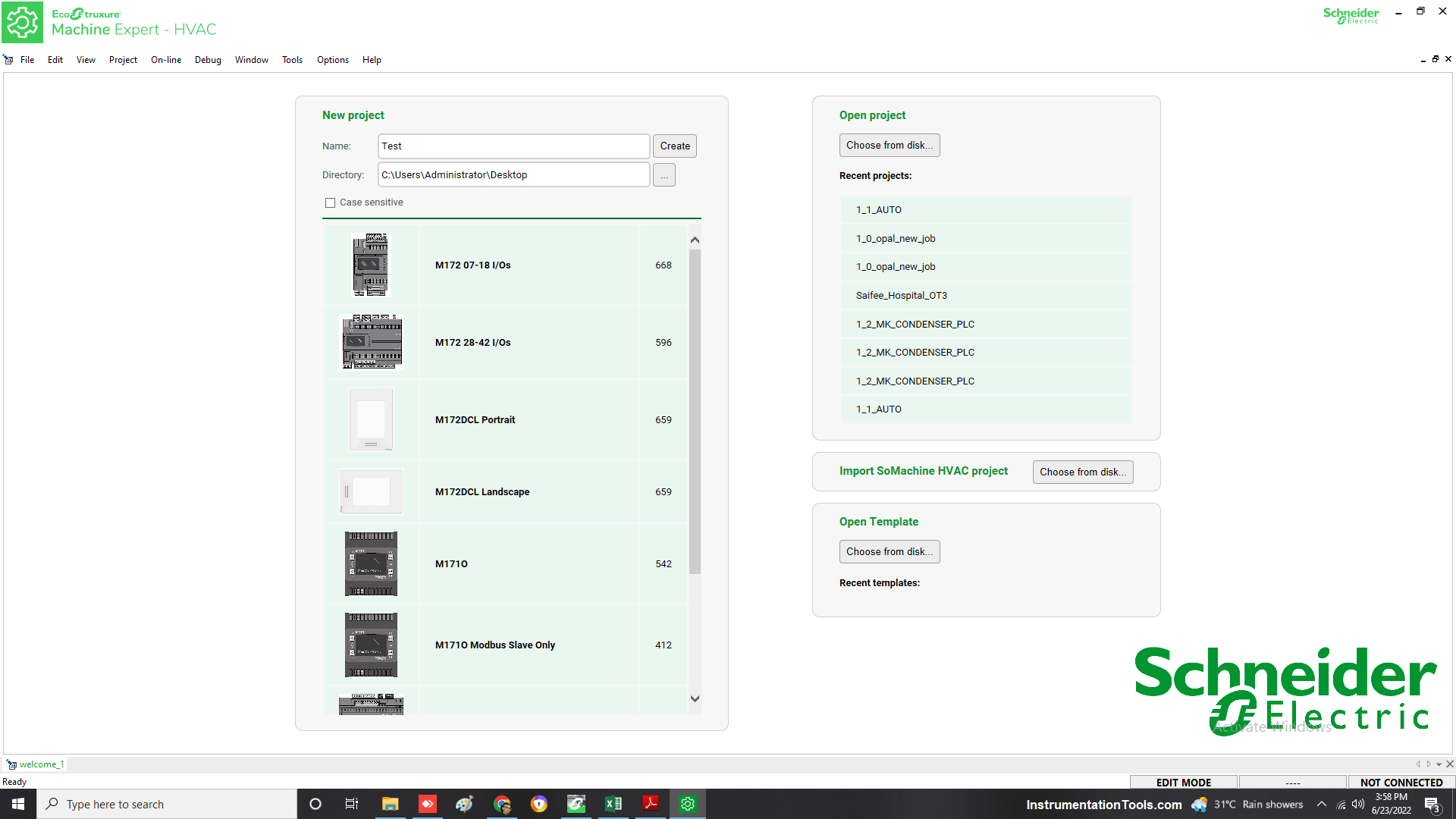Open the volume control in system tray

[1358, 804]
